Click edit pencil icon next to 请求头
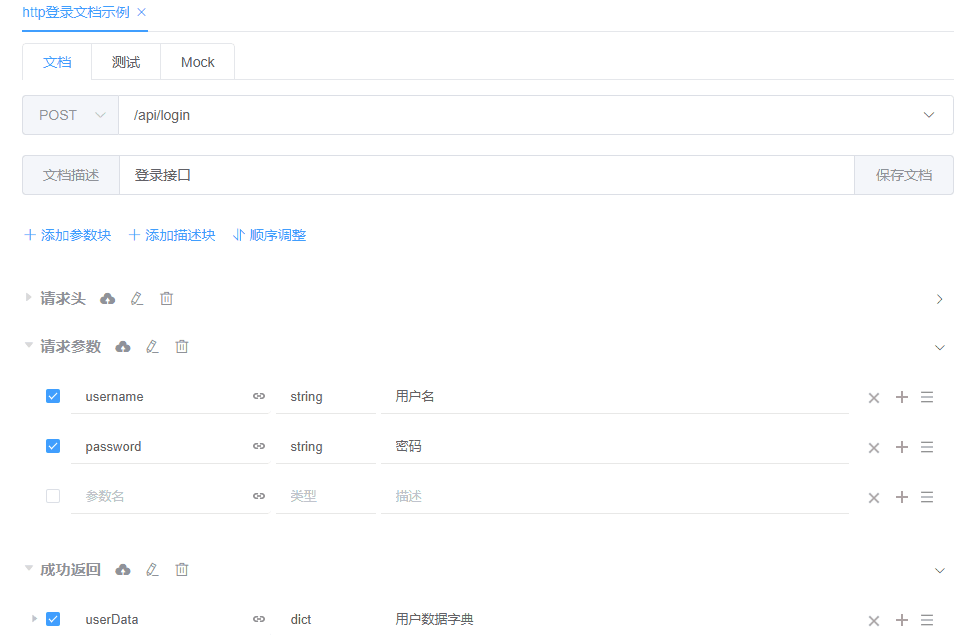970x635 pixels. [137, 299]
